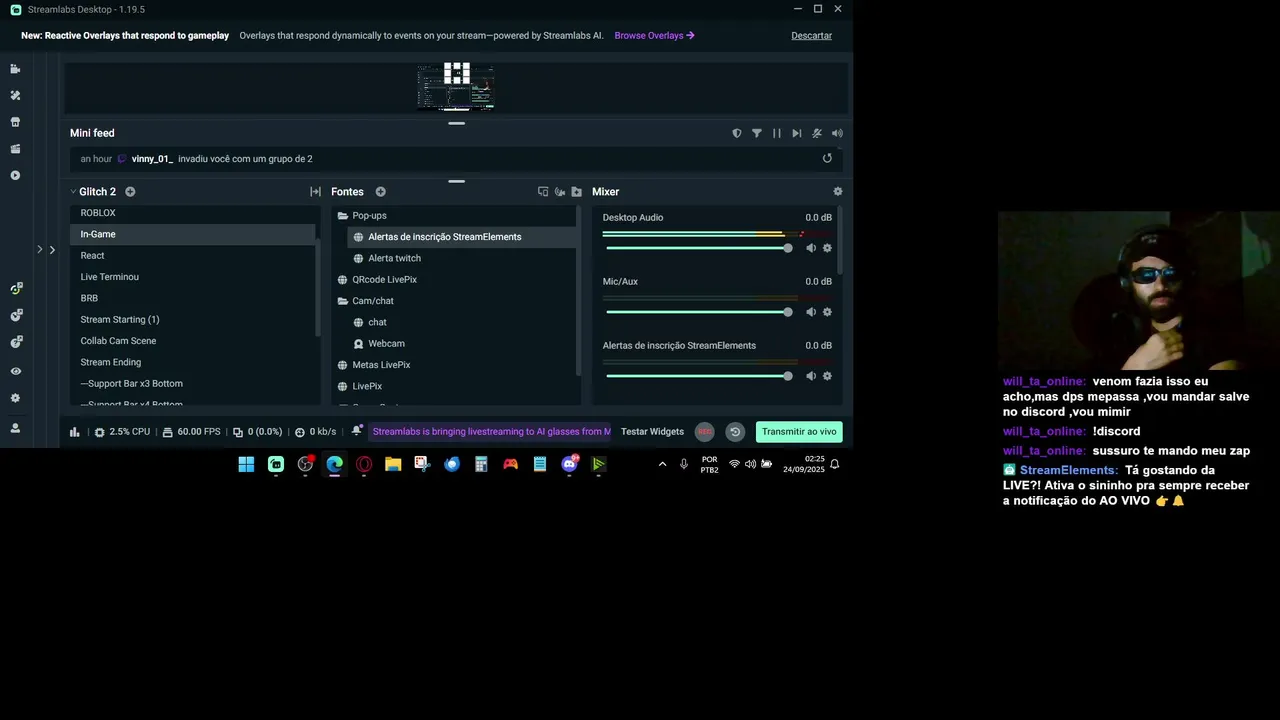Select the Collab Cam Scene
Image resolution: width=1280 pixels, height=720 pixels.
(x=193, y=341)
